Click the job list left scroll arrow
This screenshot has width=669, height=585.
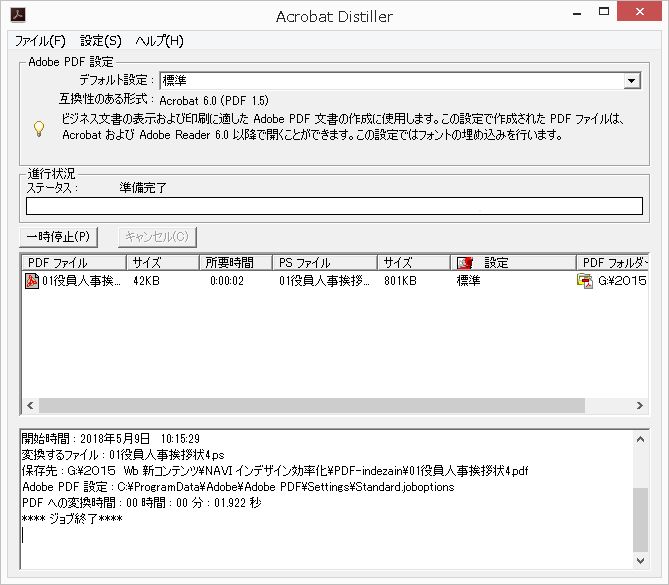click(x=30, y=405)
